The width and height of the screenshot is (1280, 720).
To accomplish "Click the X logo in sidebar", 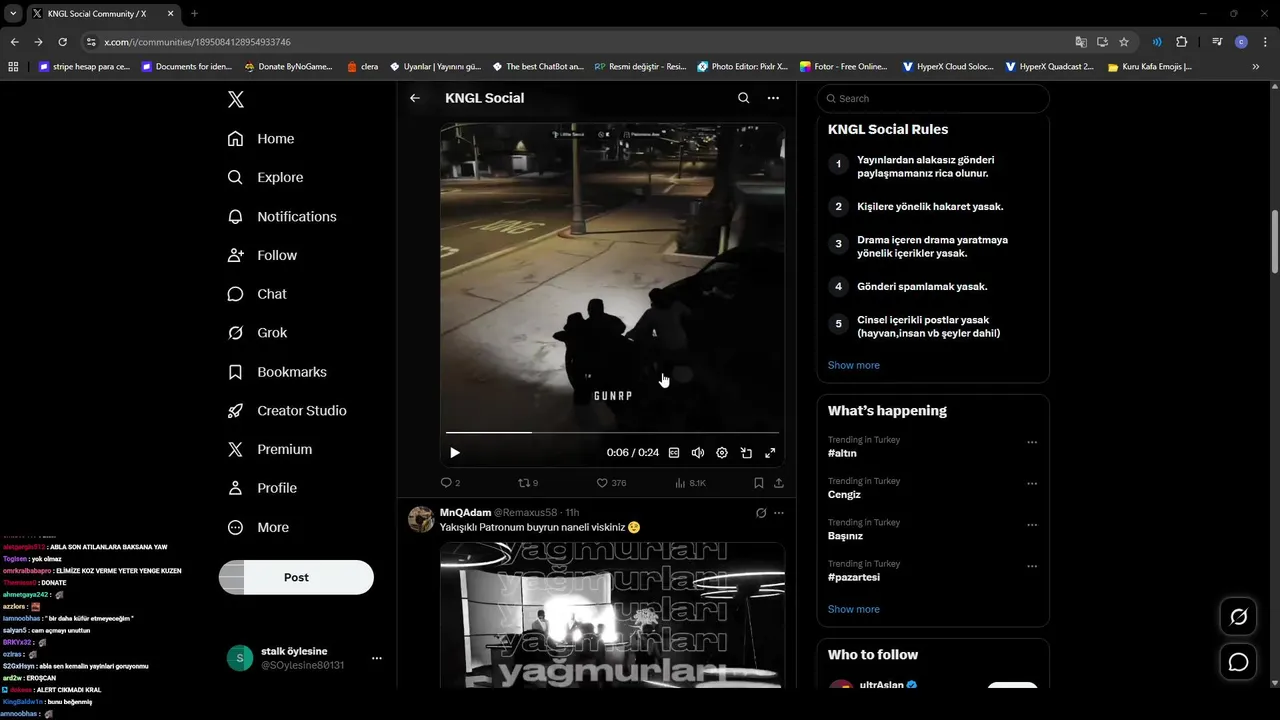I will point(235,99).
